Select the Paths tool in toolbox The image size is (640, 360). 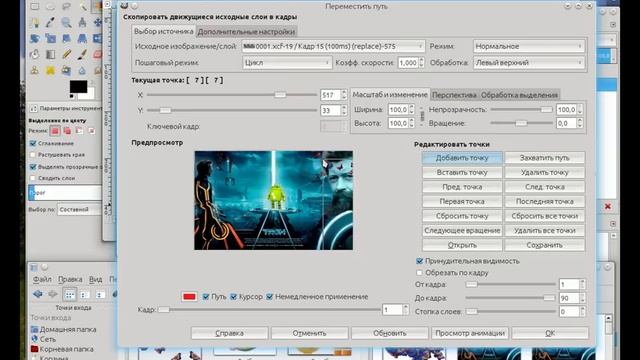tap(35, 22)
